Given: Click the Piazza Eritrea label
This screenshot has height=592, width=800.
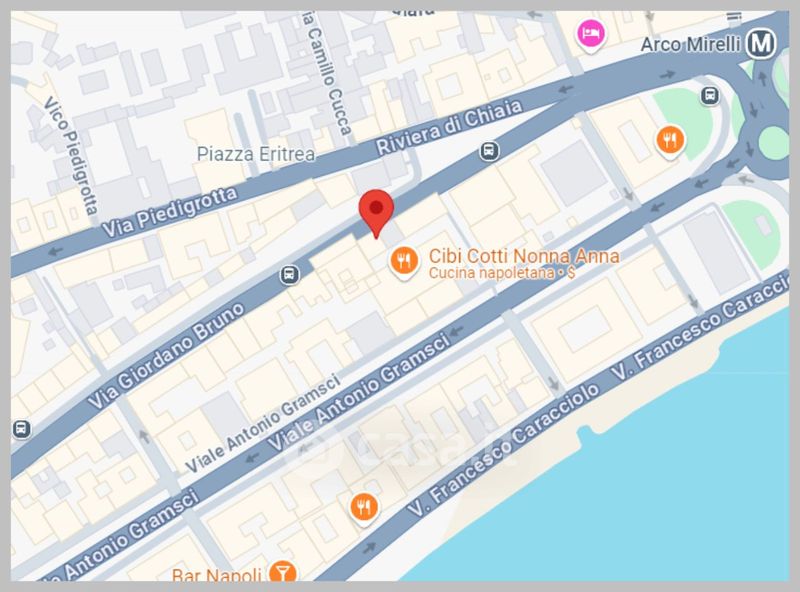Looking at the screenshot, I should click(256, 154).
